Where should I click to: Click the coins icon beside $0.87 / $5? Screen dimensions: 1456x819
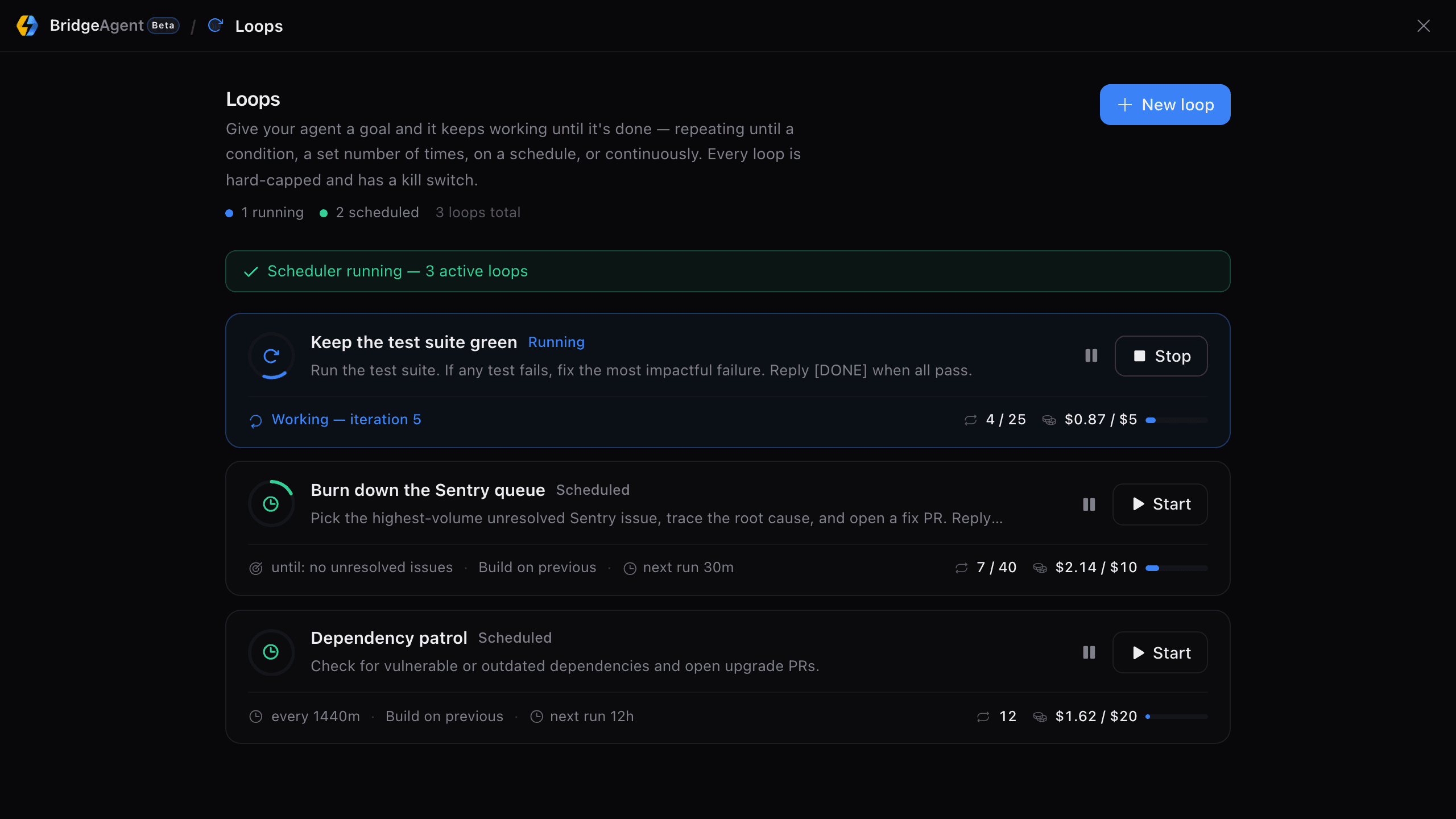1049,420
